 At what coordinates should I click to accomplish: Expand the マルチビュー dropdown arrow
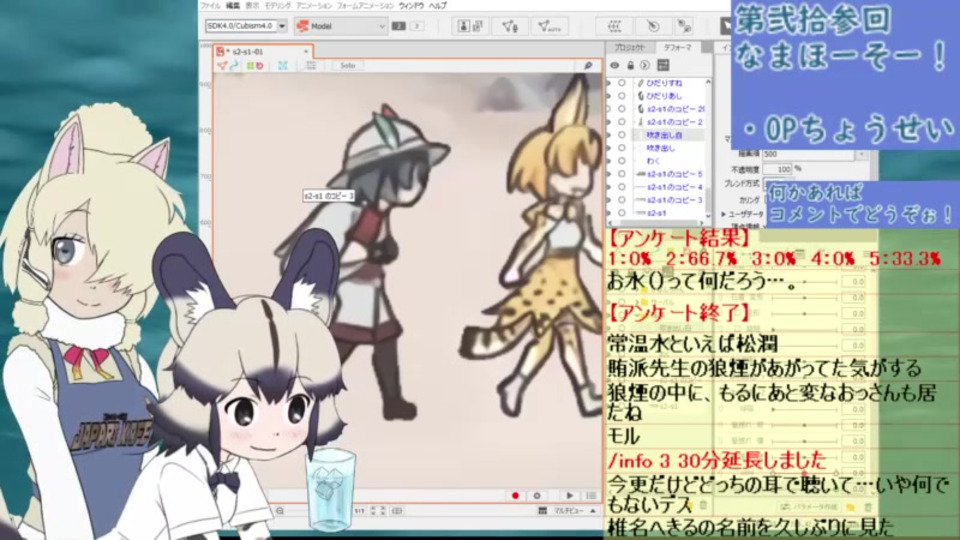click(x=593, y=511)
